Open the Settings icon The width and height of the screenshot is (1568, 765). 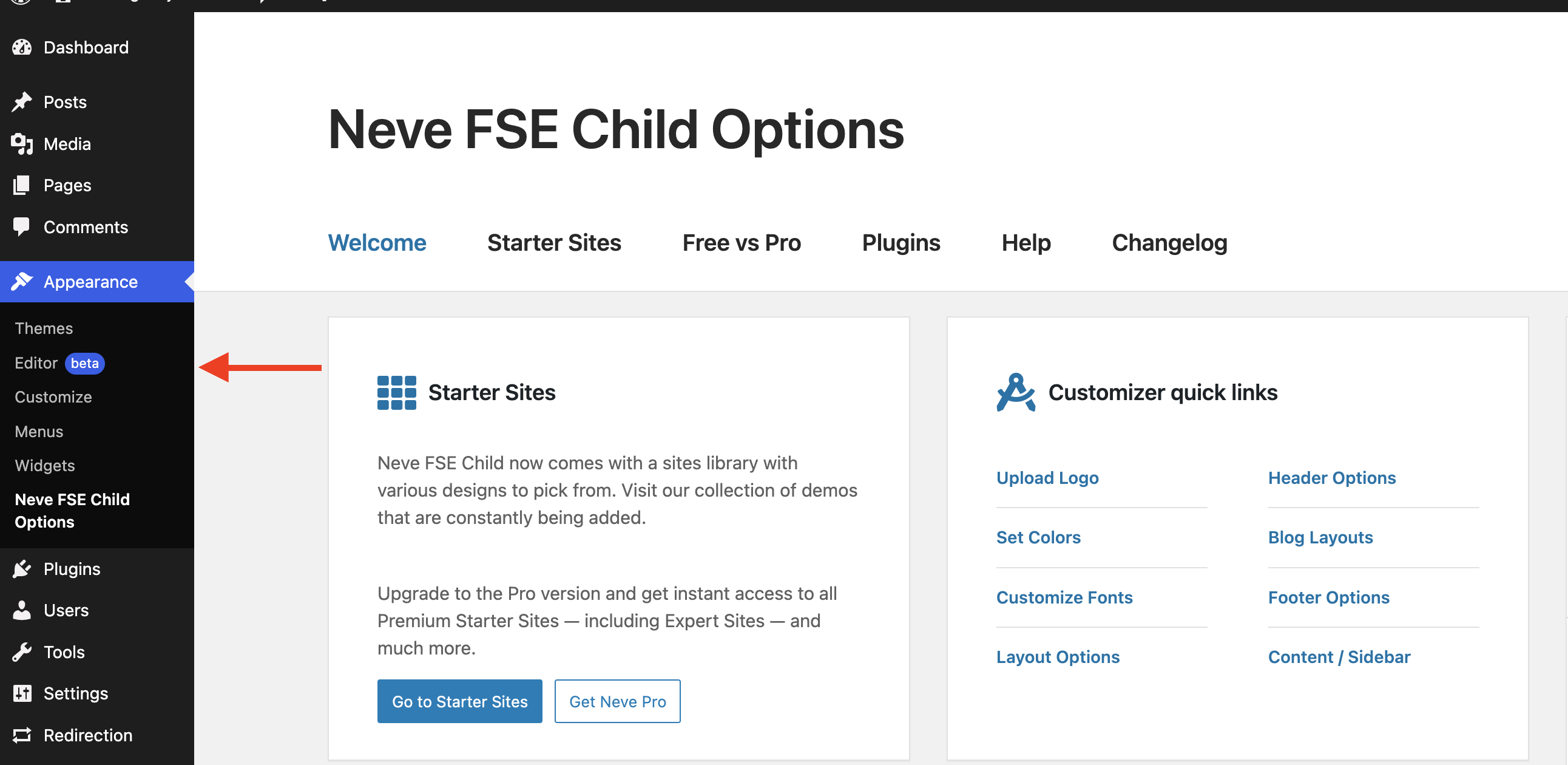tap(22, 693)
